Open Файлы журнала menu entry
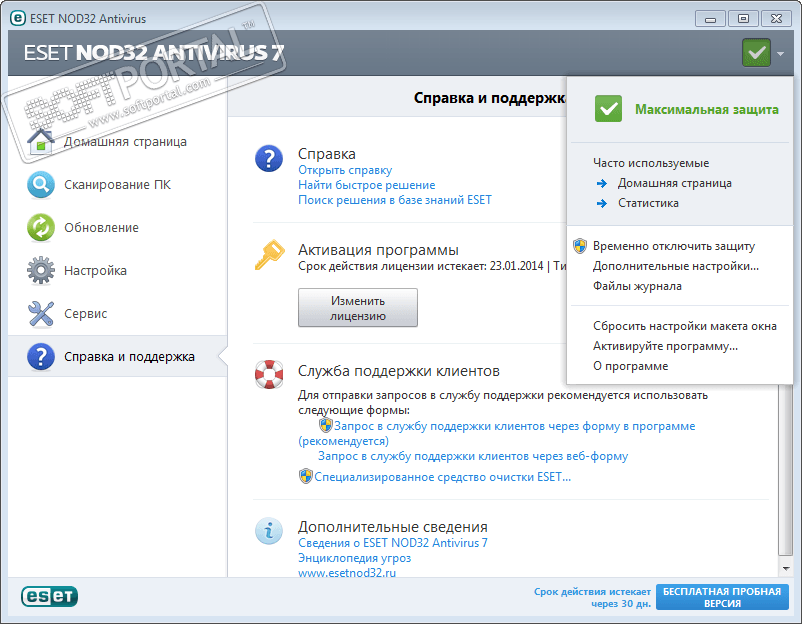Screen dimensions: 802x624 pyautogui.click(x=637, y=286)
